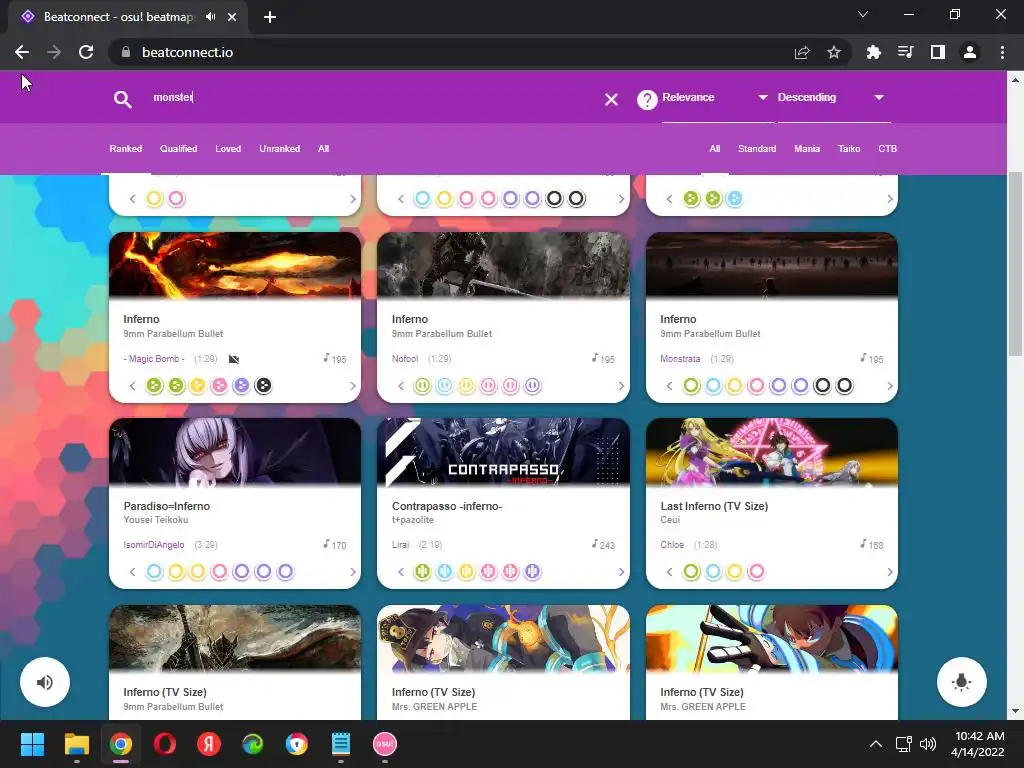Click first blue difficulty circle on Paradiso=Inferno card
The width and height of the screenshot is (1024, 768).
[x=154, y=572]
